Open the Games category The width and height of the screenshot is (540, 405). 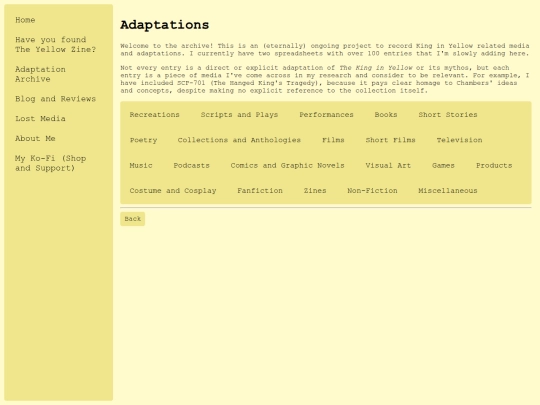point(443,166)
